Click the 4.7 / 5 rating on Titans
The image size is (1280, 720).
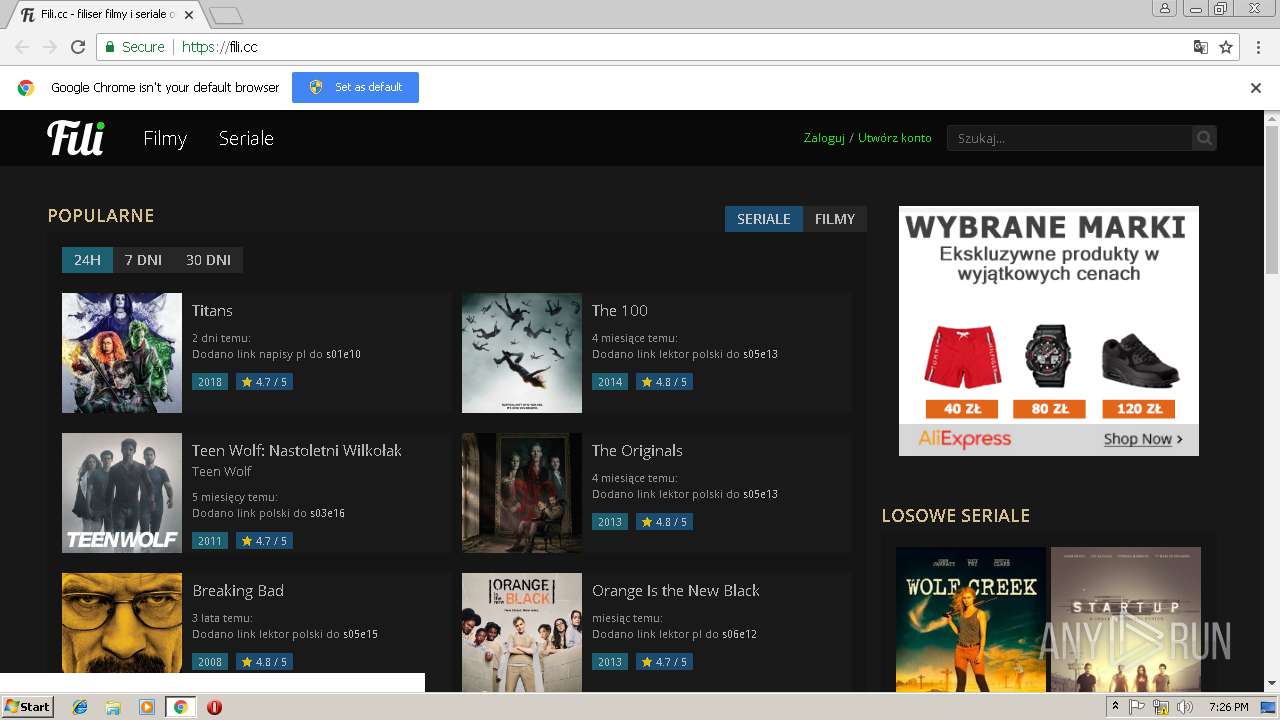point(264,382)
